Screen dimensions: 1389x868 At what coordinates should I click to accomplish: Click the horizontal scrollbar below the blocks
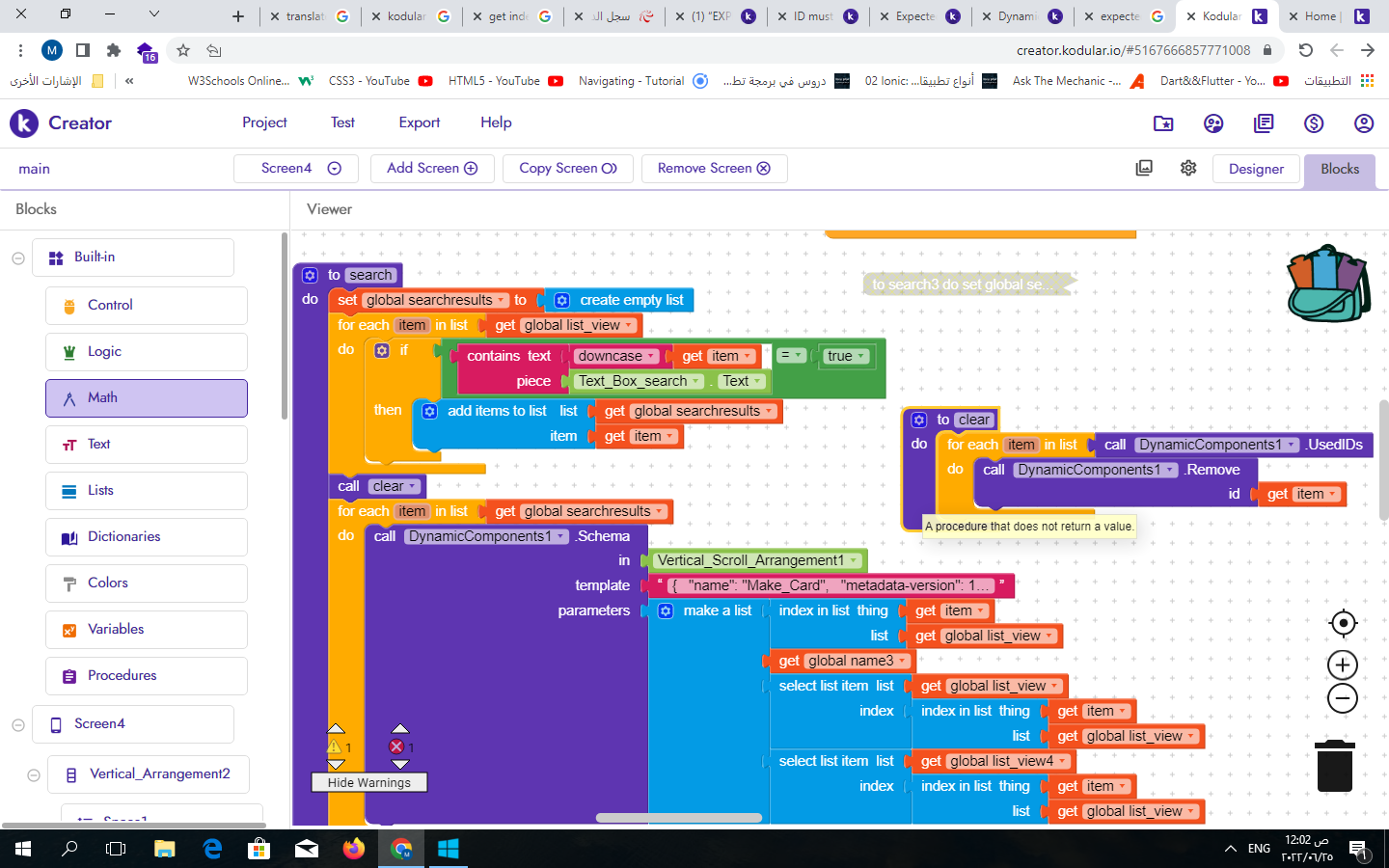tap(681, 817)
